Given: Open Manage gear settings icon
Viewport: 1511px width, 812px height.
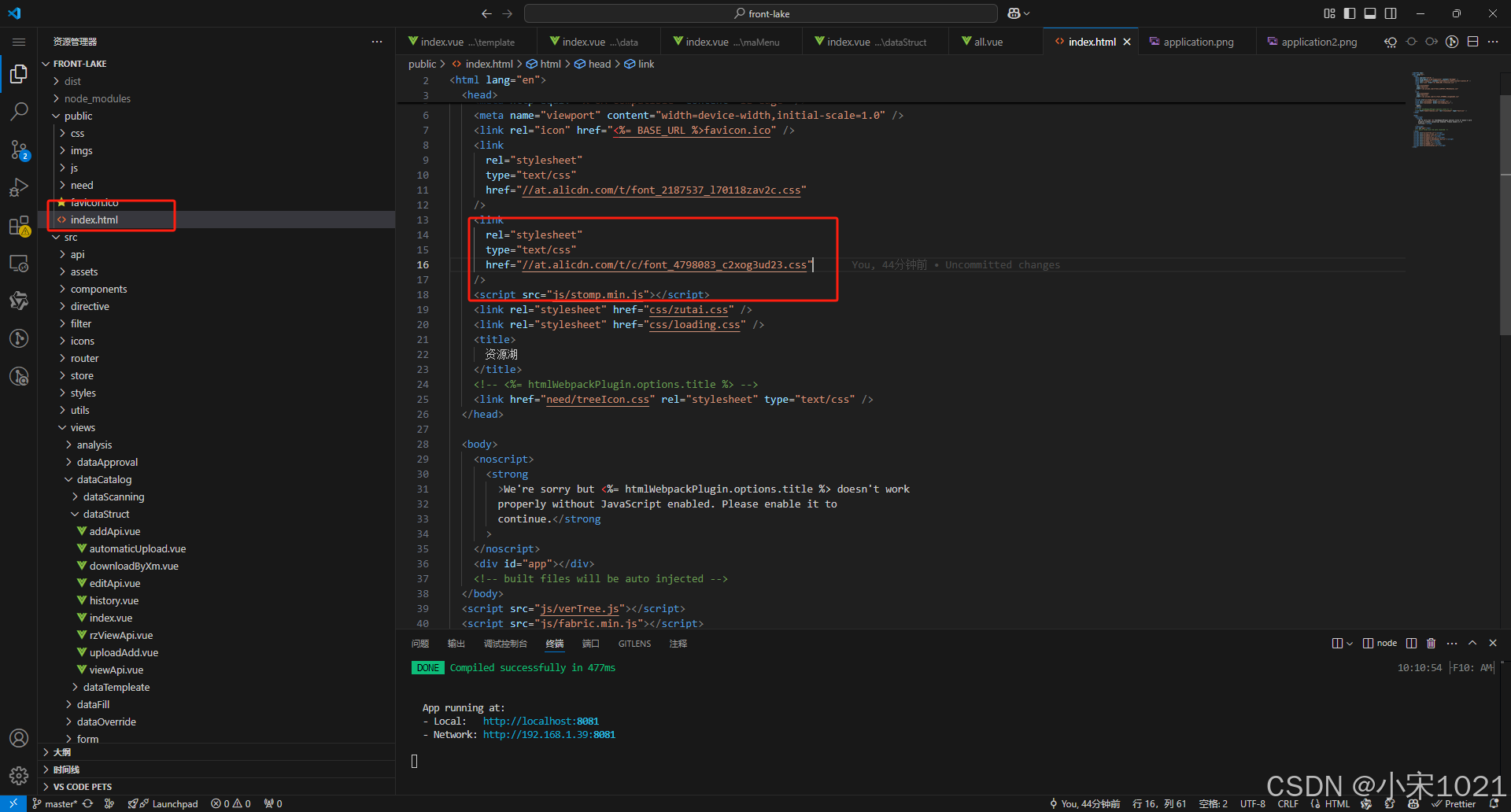Looking at the screenshot, I should click(x=19, y=776).
